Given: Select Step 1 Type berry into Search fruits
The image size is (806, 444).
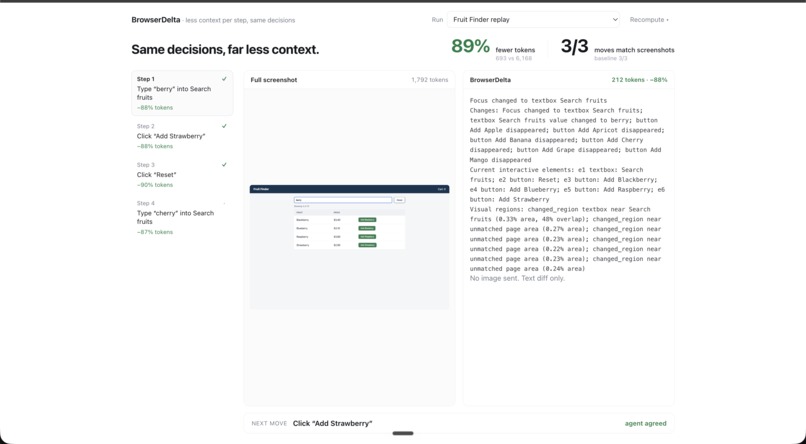Looking at the screenshot, I should click(x=182, y=93).
